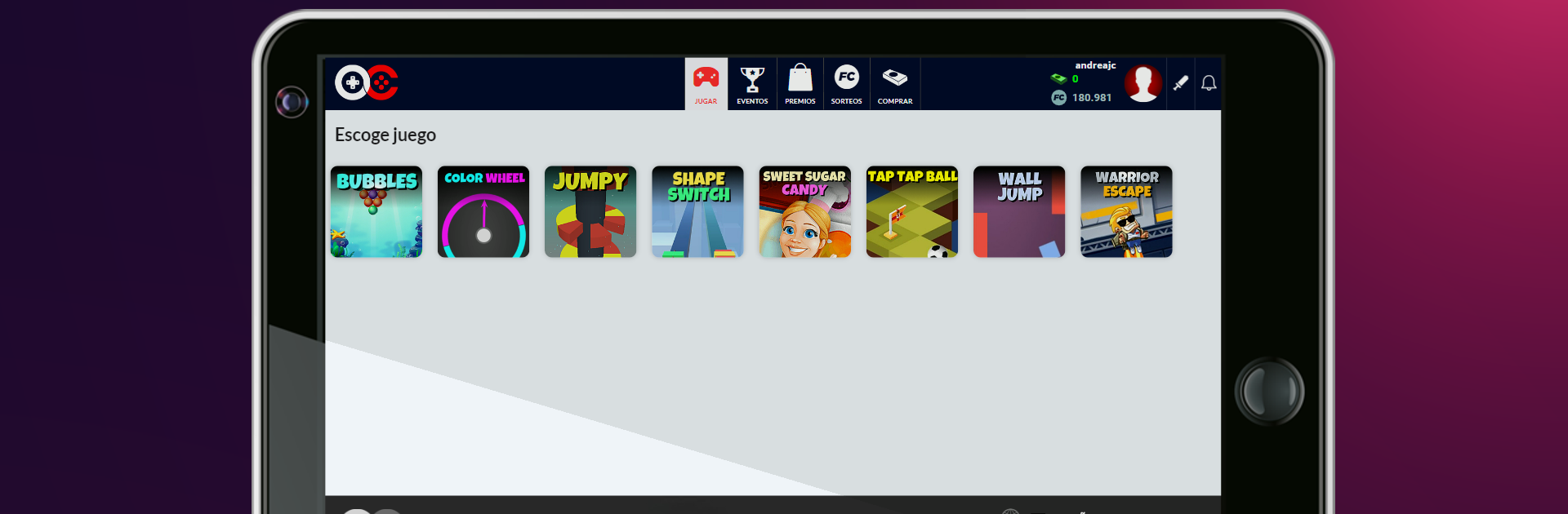Click the andreajc username text
This screenshot has height=514, width=1568.
(x=1095, y=65)
